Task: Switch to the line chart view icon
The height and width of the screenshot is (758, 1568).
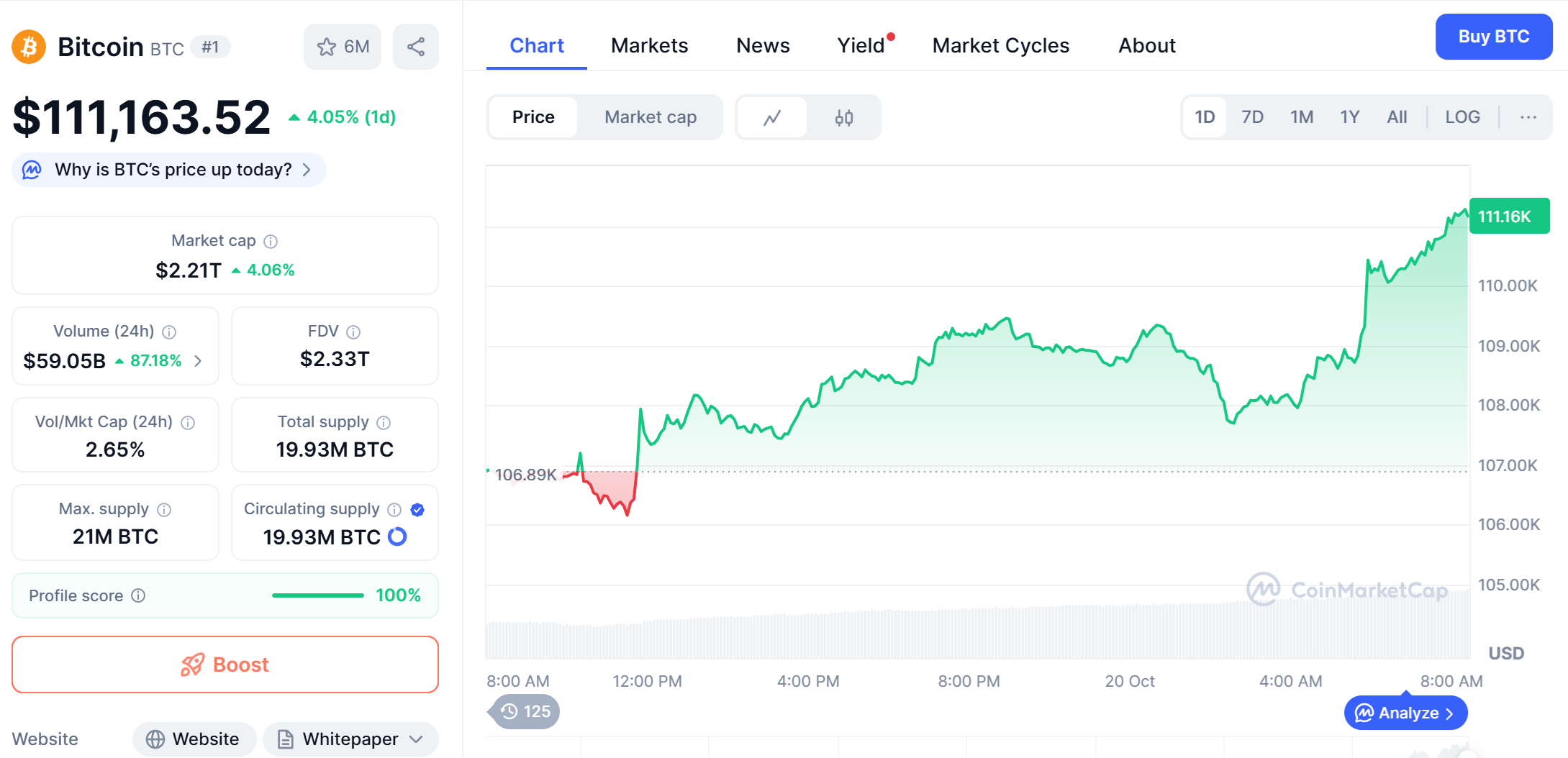Action: click(772, 117)
